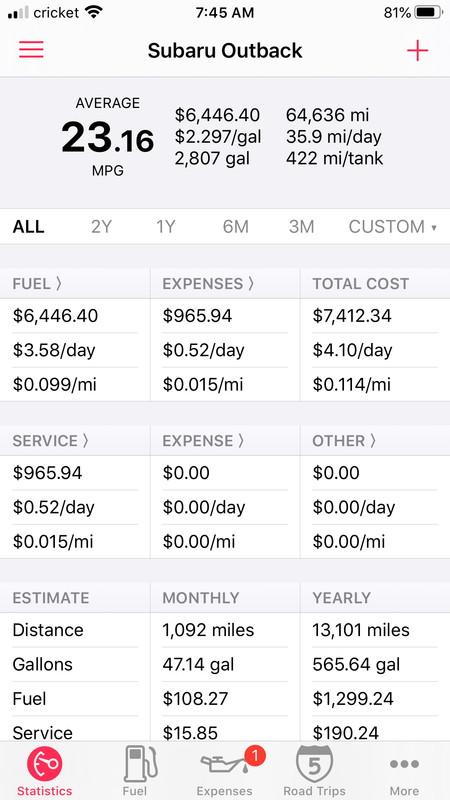
Task: Expand the SERVICE section header
Action: (x=51, y=441)
